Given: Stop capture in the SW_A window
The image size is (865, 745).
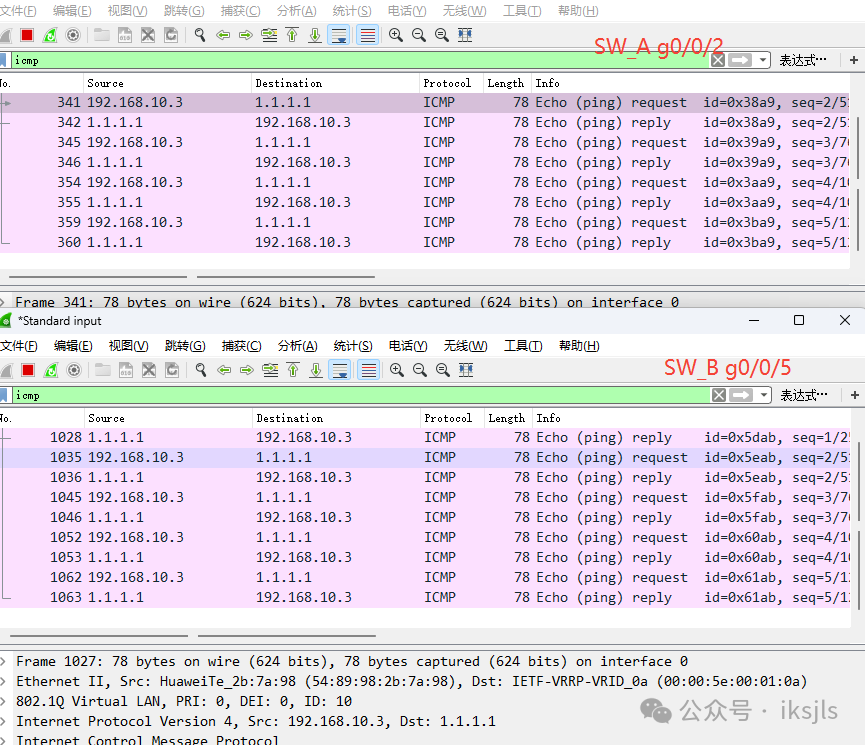Looking at the screenshot, I should click(26, 35).
